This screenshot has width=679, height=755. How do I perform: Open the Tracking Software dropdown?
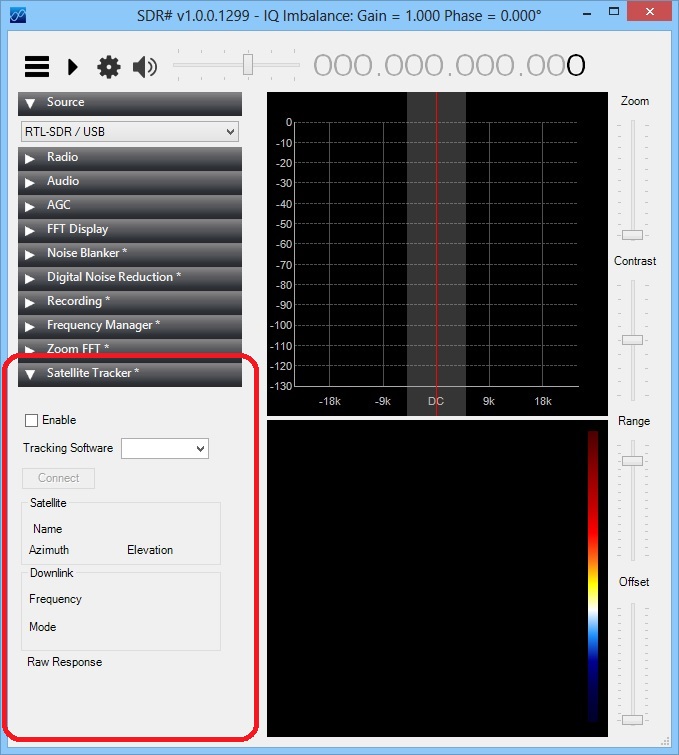[165, 449]
